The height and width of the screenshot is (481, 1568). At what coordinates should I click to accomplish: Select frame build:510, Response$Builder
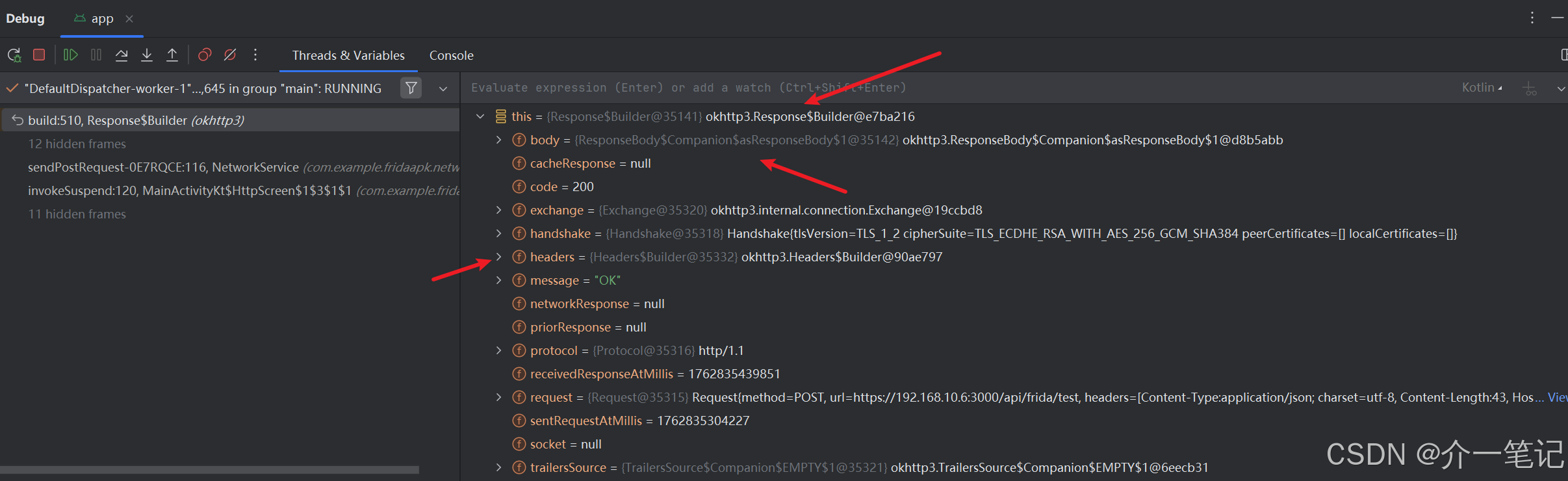(230, 120)
